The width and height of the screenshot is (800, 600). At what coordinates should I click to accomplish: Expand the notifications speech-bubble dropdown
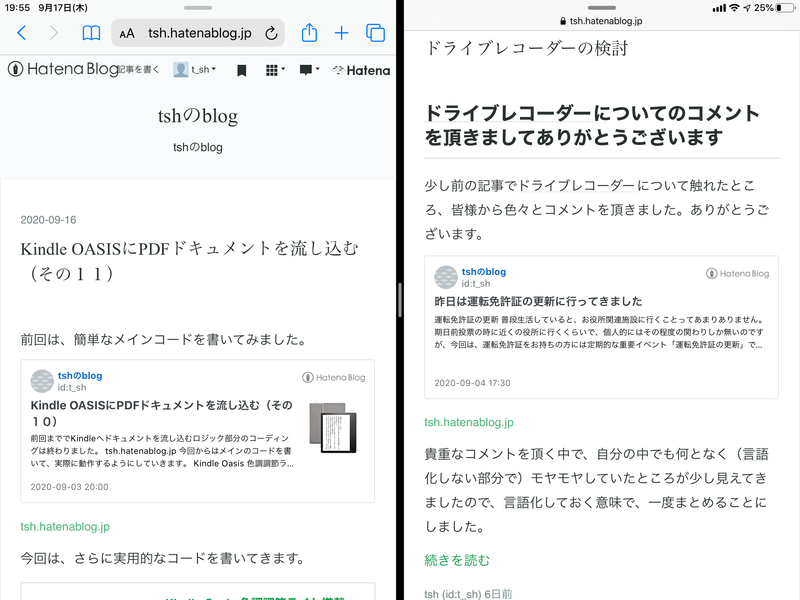pyautogui.click(x=309, y=70)
